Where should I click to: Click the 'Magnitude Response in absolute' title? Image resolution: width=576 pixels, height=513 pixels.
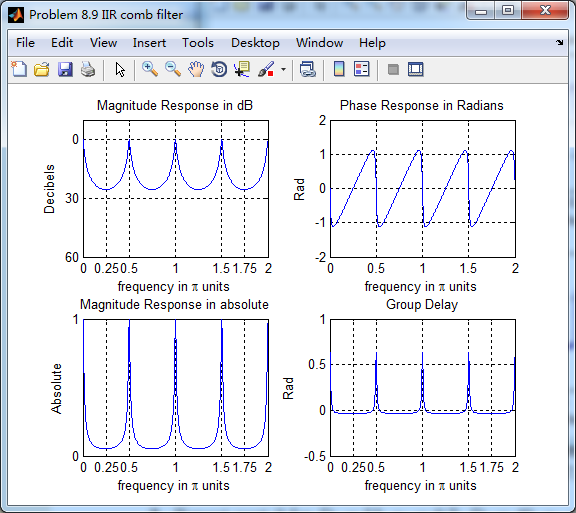(174, 305)
